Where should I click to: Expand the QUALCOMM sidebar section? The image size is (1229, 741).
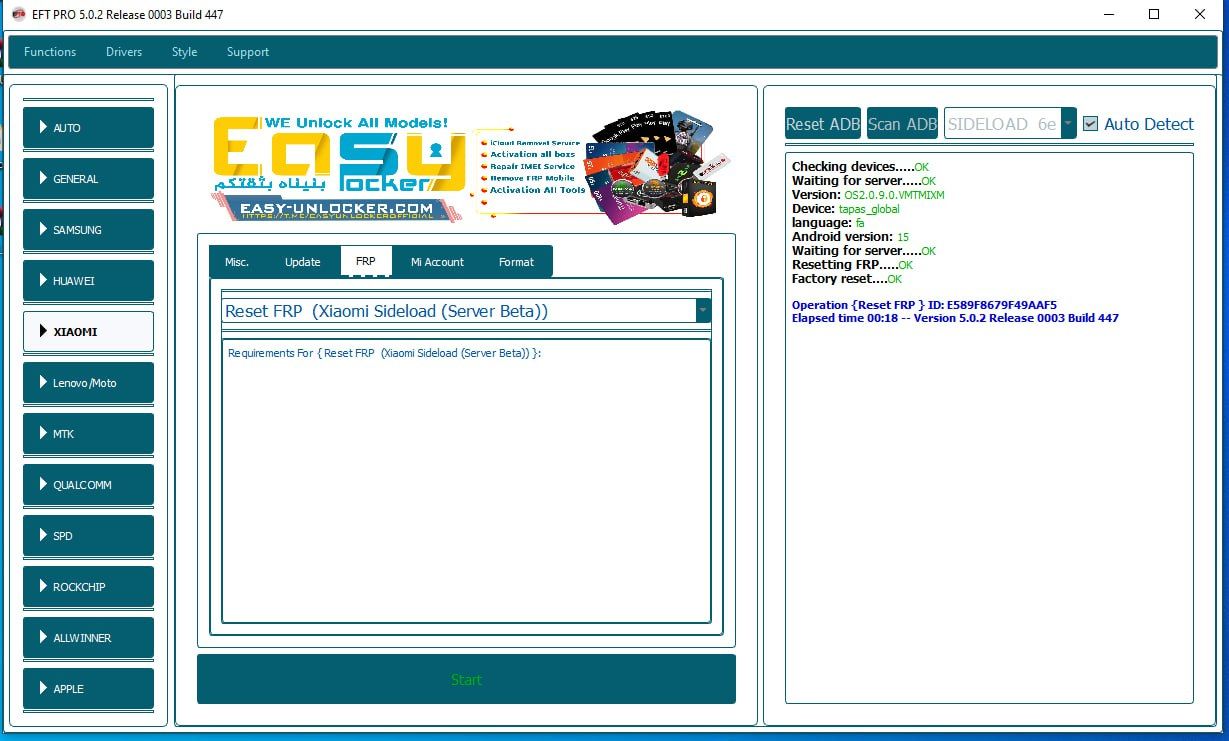coord(88,485)
